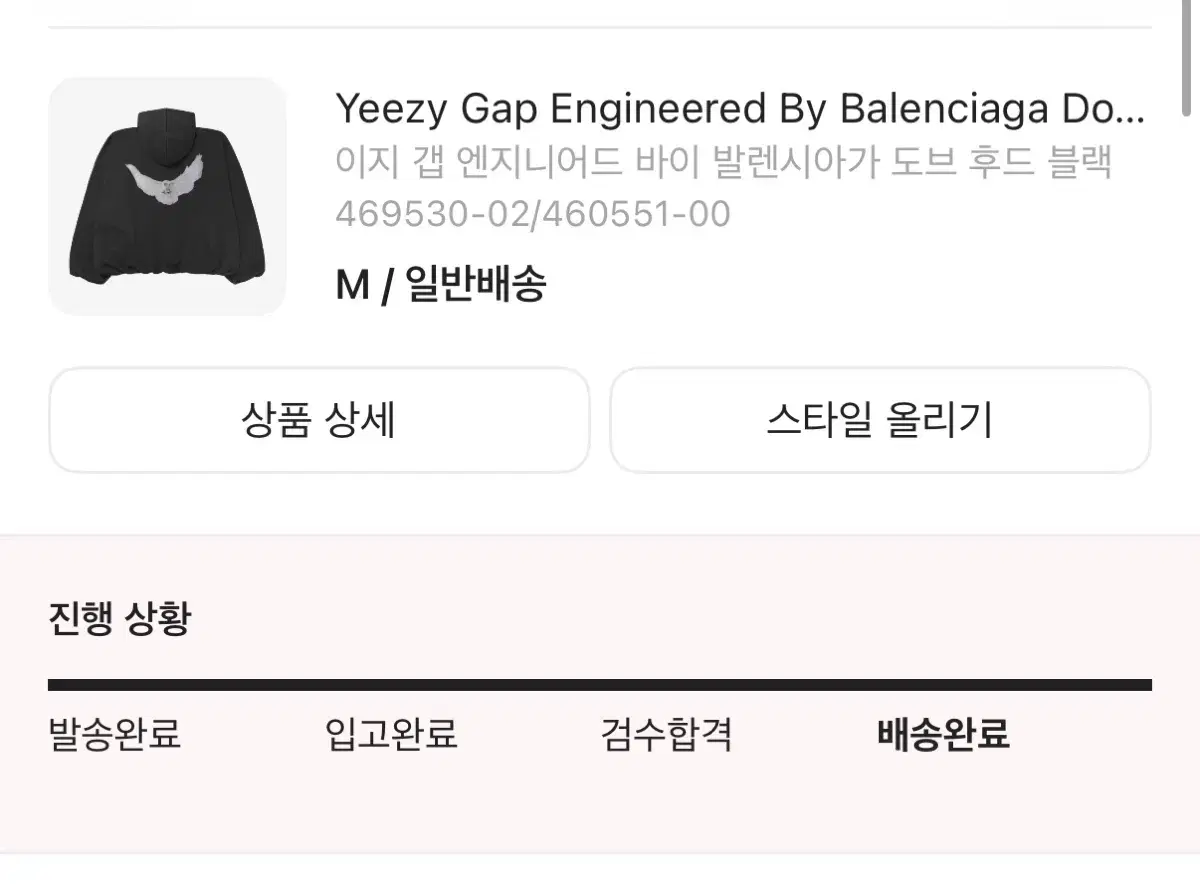Tap the gray divider line above the product

pos(600,27)
